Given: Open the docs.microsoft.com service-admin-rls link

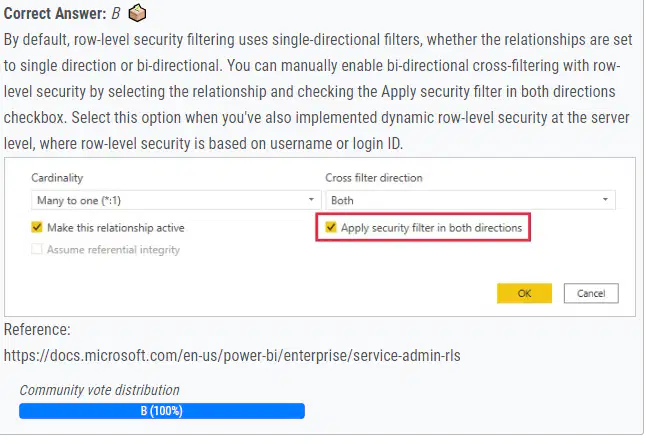Looking at the screenshot, I should click(232, 355).
